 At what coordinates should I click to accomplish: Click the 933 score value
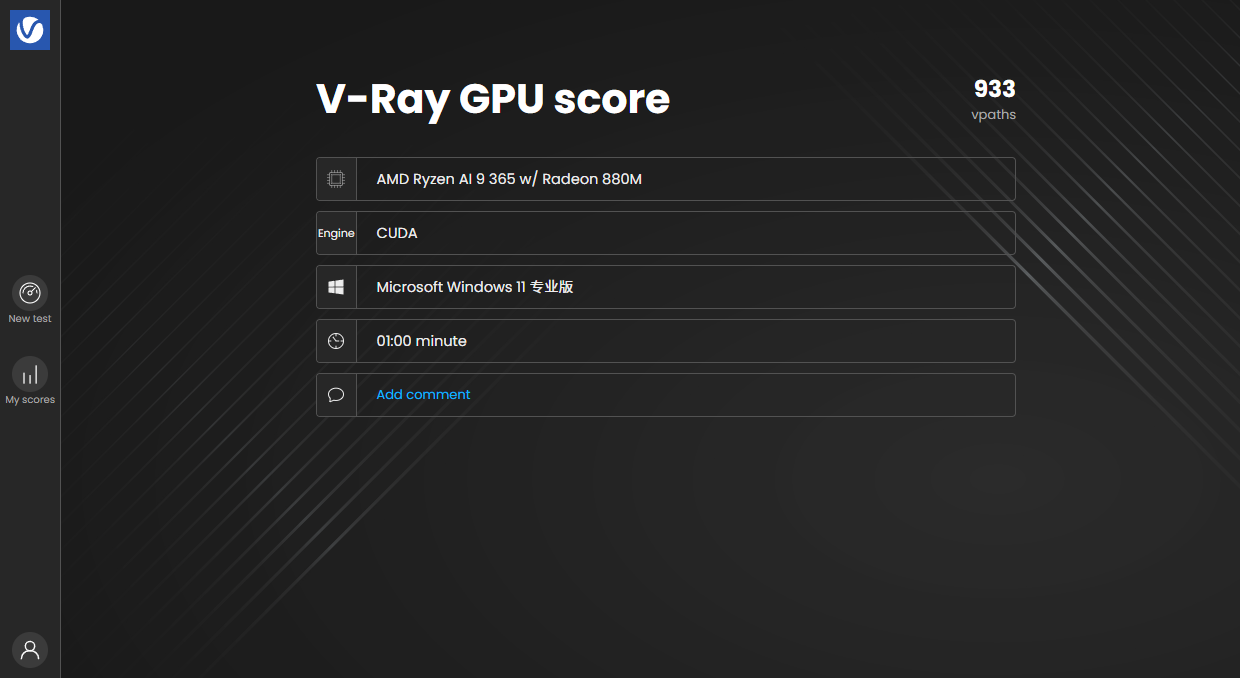pyautogui.click(x=995, y=89)
